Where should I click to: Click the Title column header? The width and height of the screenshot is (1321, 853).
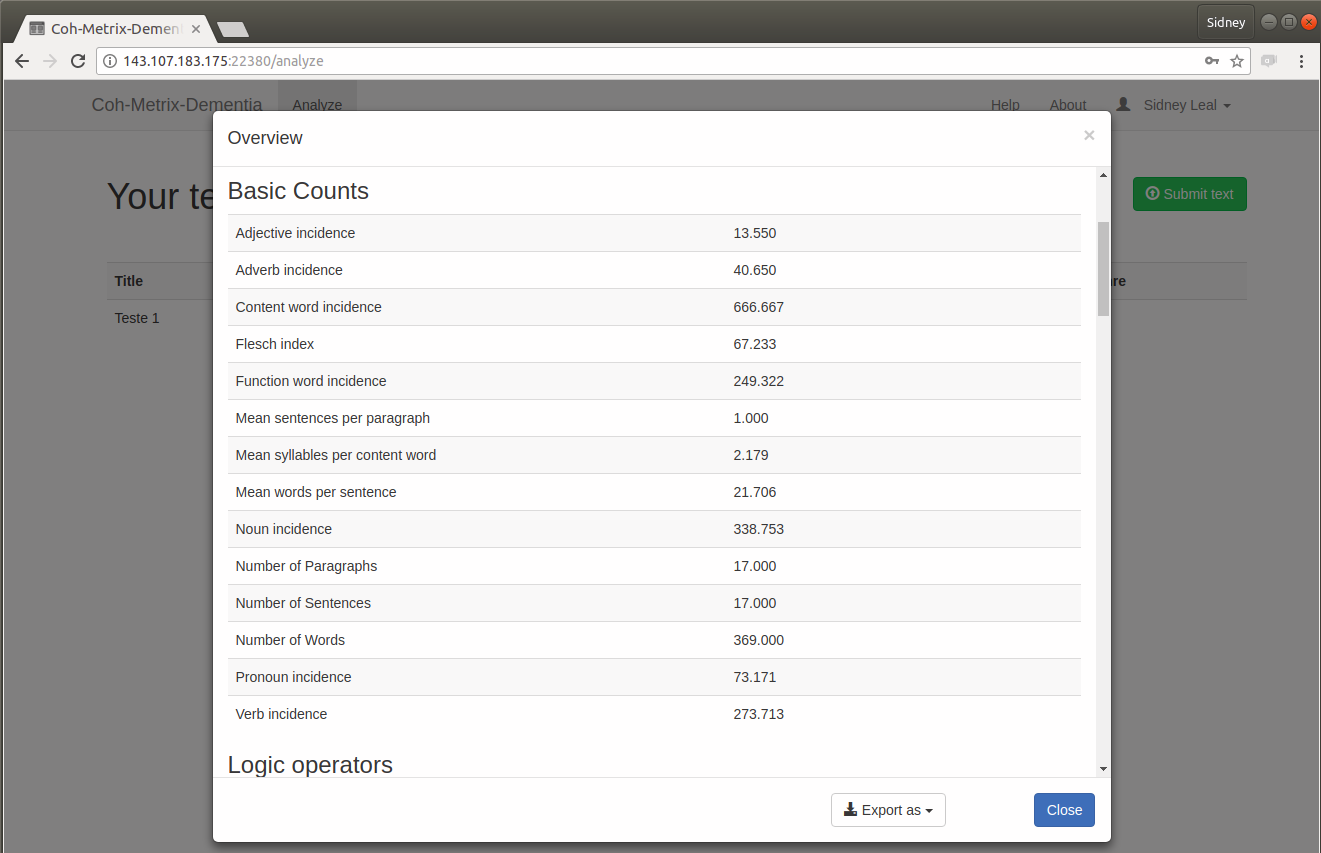point(129,281)
